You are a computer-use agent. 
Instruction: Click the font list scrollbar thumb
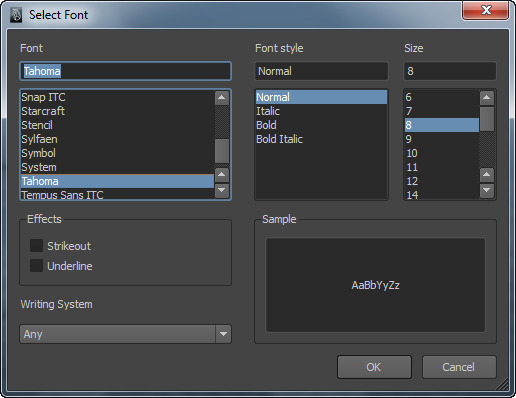pos(222,151)
